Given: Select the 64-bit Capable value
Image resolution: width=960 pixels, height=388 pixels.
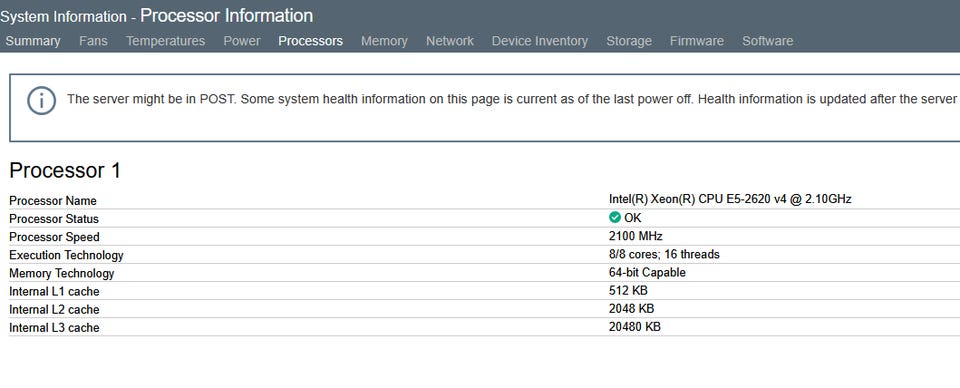Looking at the screenshot, I should [x=647, y=272].
